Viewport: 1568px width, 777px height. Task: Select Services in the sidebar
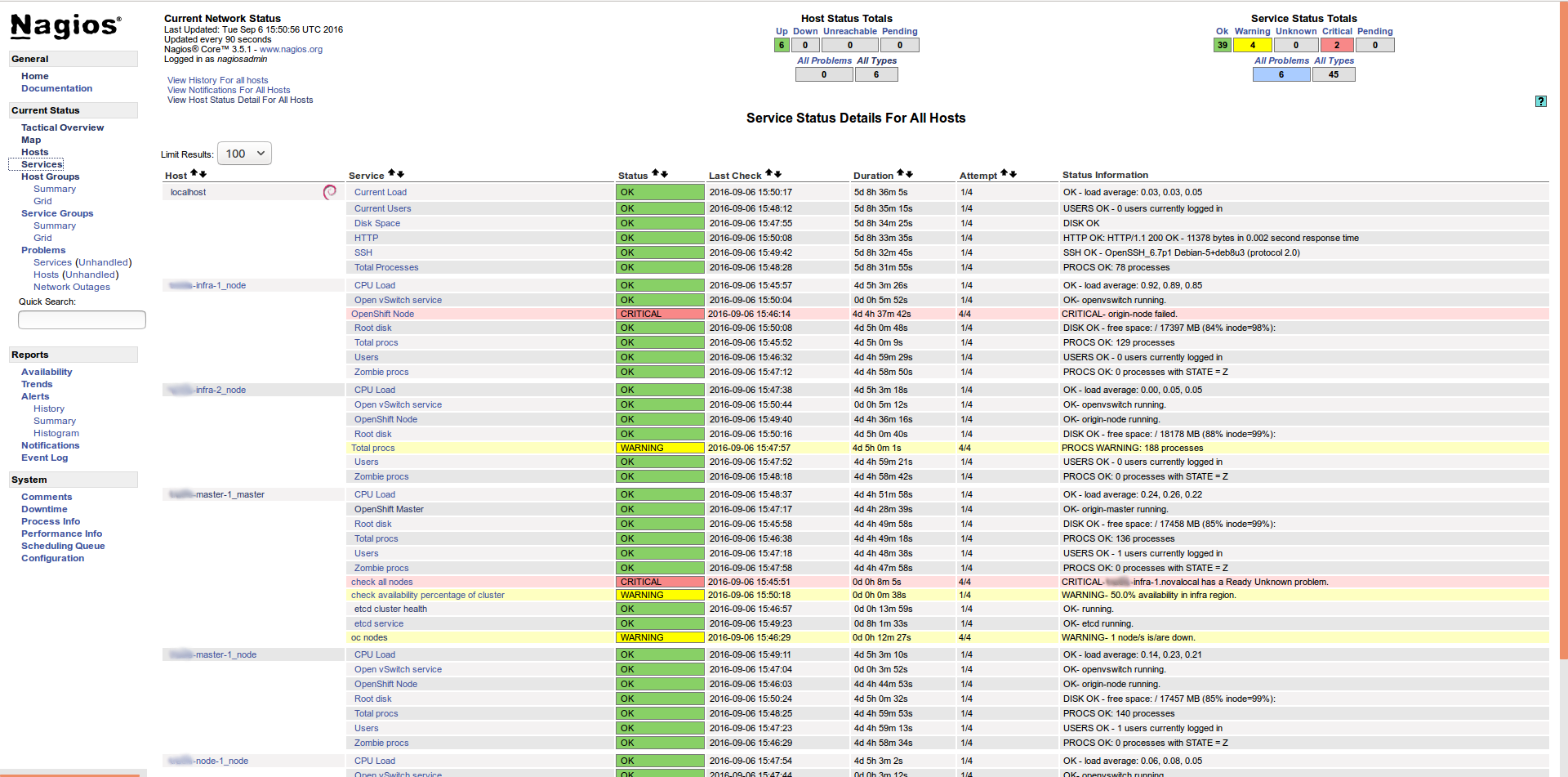(x=42, y=164)
